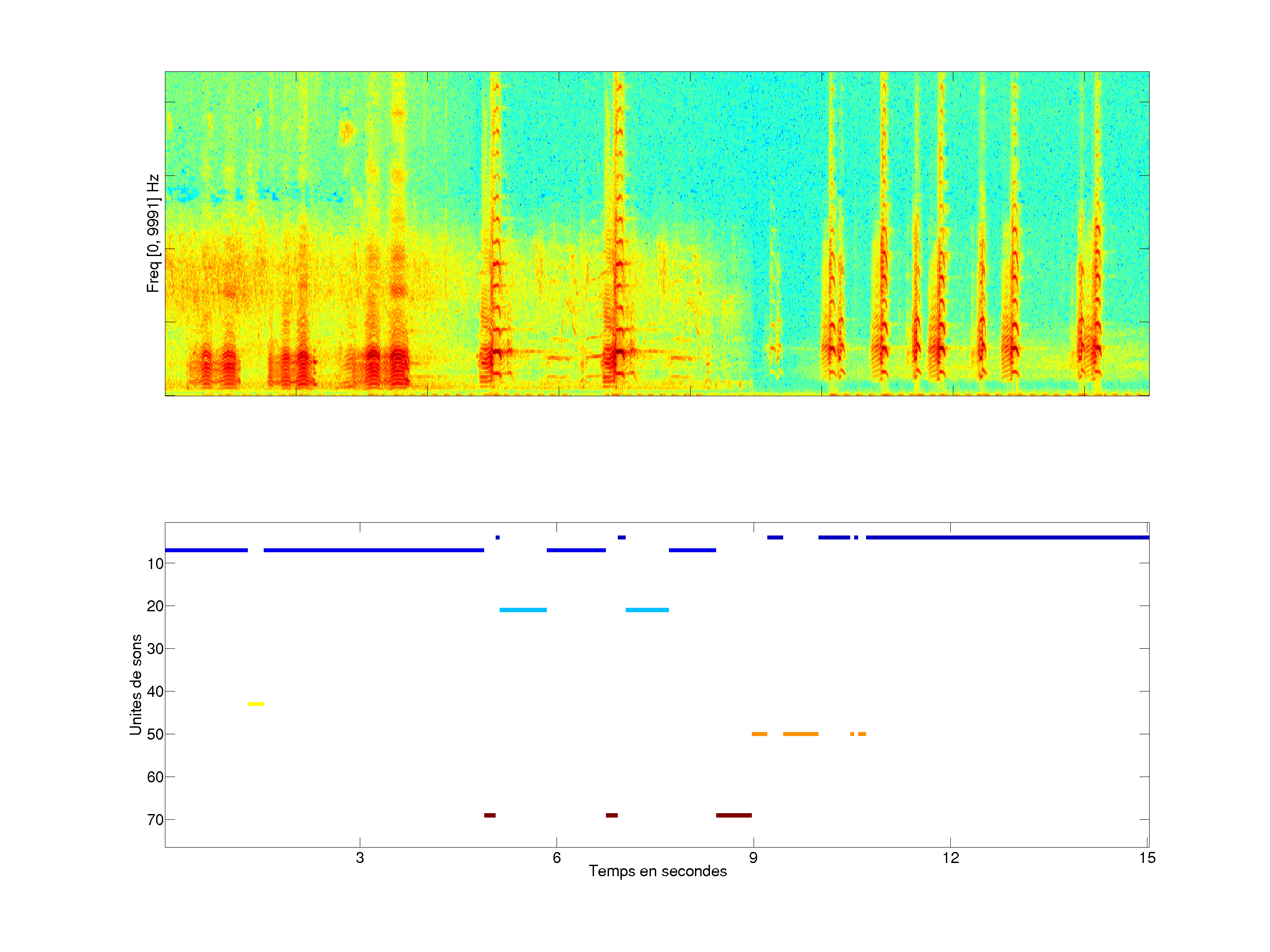This screenshot has width=1270, height=952.
Task: Click the dark-red segment just before 7 seconds
Action: (612, 815)
